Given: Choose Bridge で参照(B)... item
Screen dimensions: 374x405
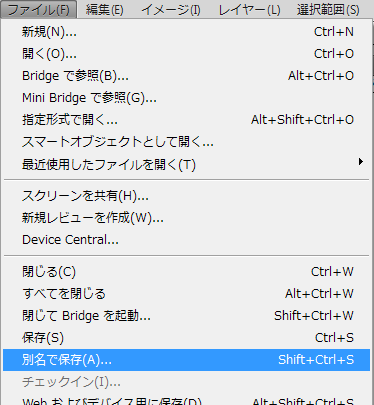Looking at the screenshot, I should (187, 76).
